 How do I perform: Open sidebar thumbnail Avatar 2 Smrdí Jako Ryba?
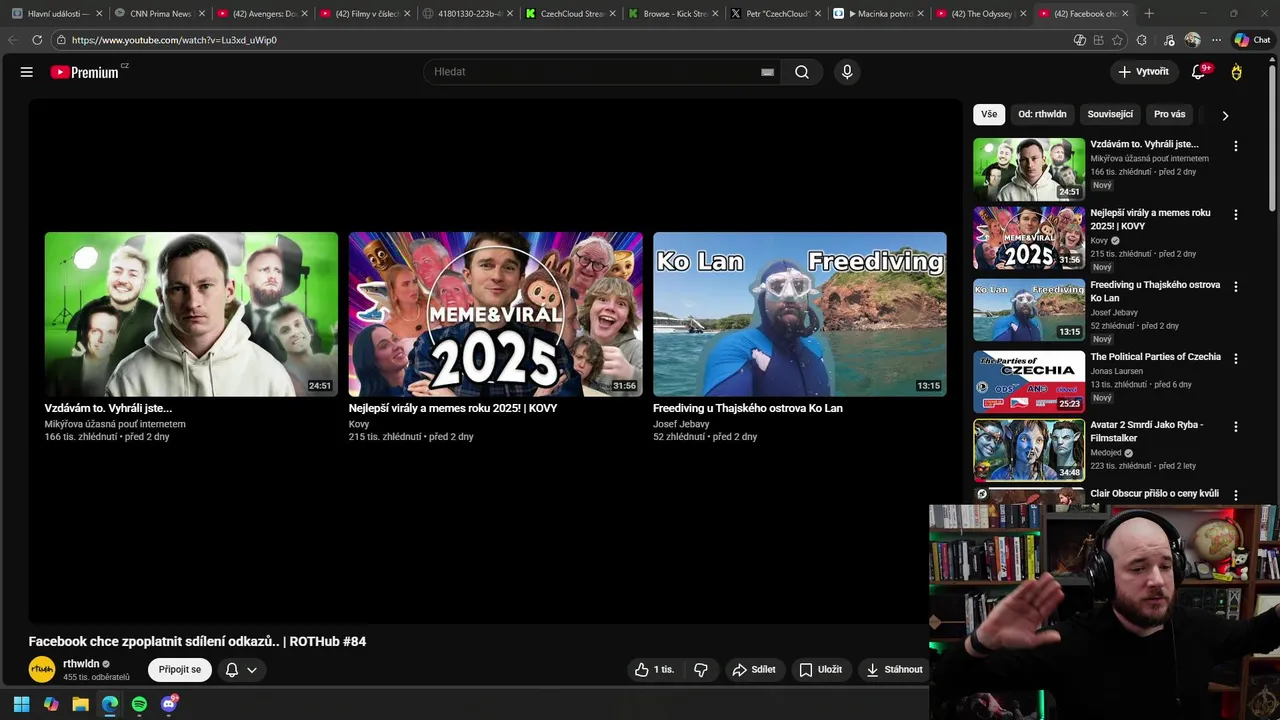pos(1029,450)
